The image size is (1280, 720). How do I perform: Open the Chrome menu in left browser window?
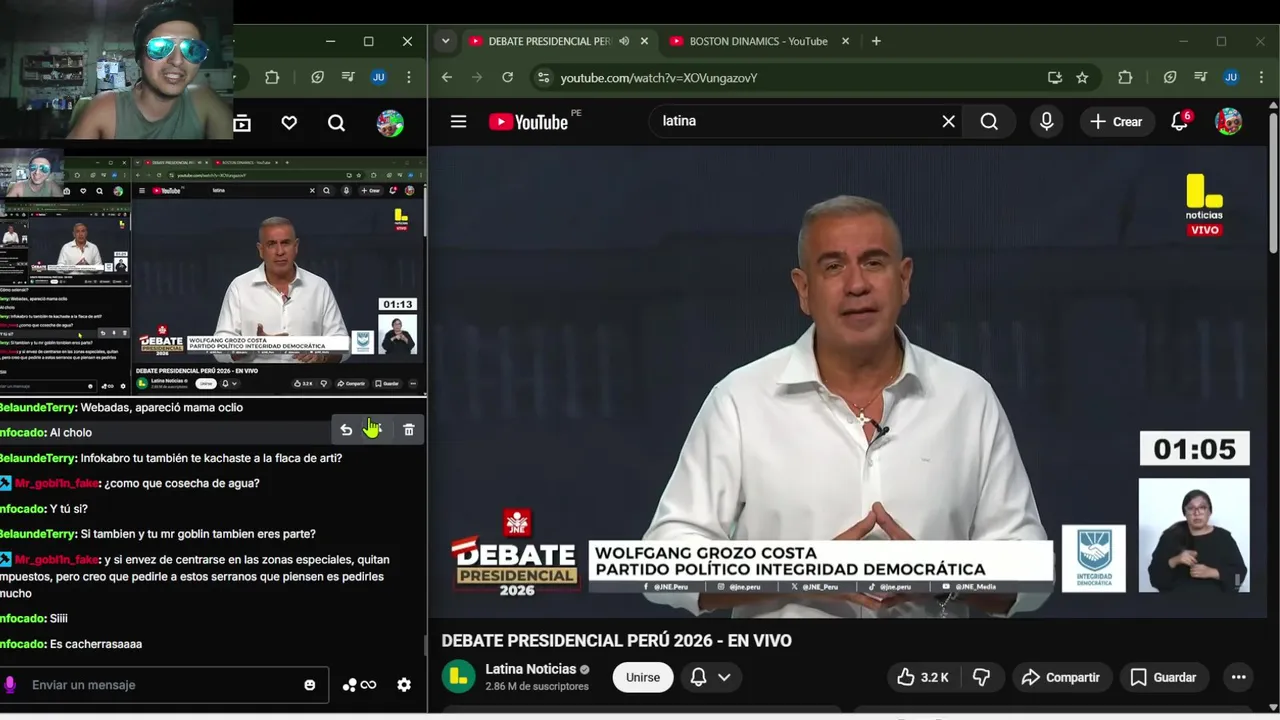click(x=408, y=77)
